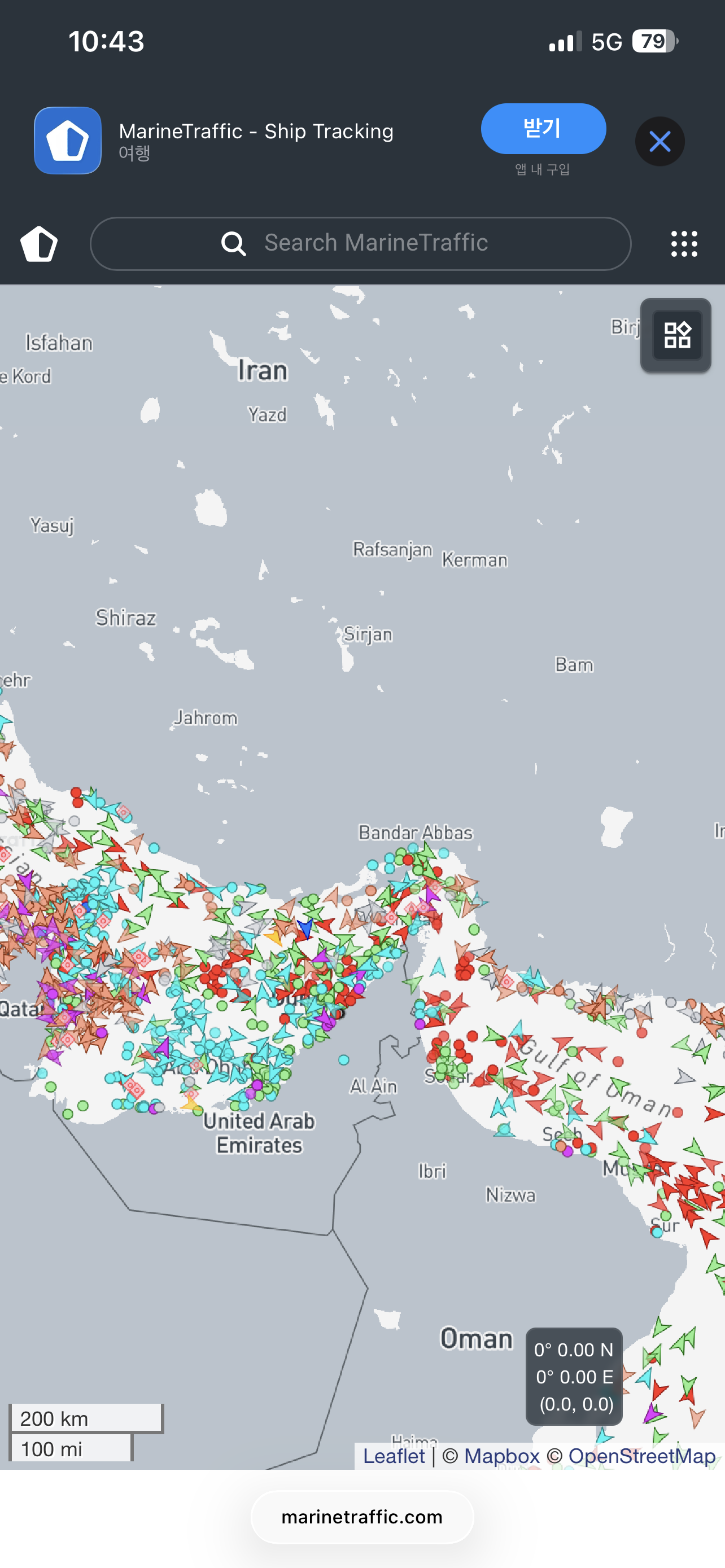Open the map layers widget button

(x=676, y=335)
